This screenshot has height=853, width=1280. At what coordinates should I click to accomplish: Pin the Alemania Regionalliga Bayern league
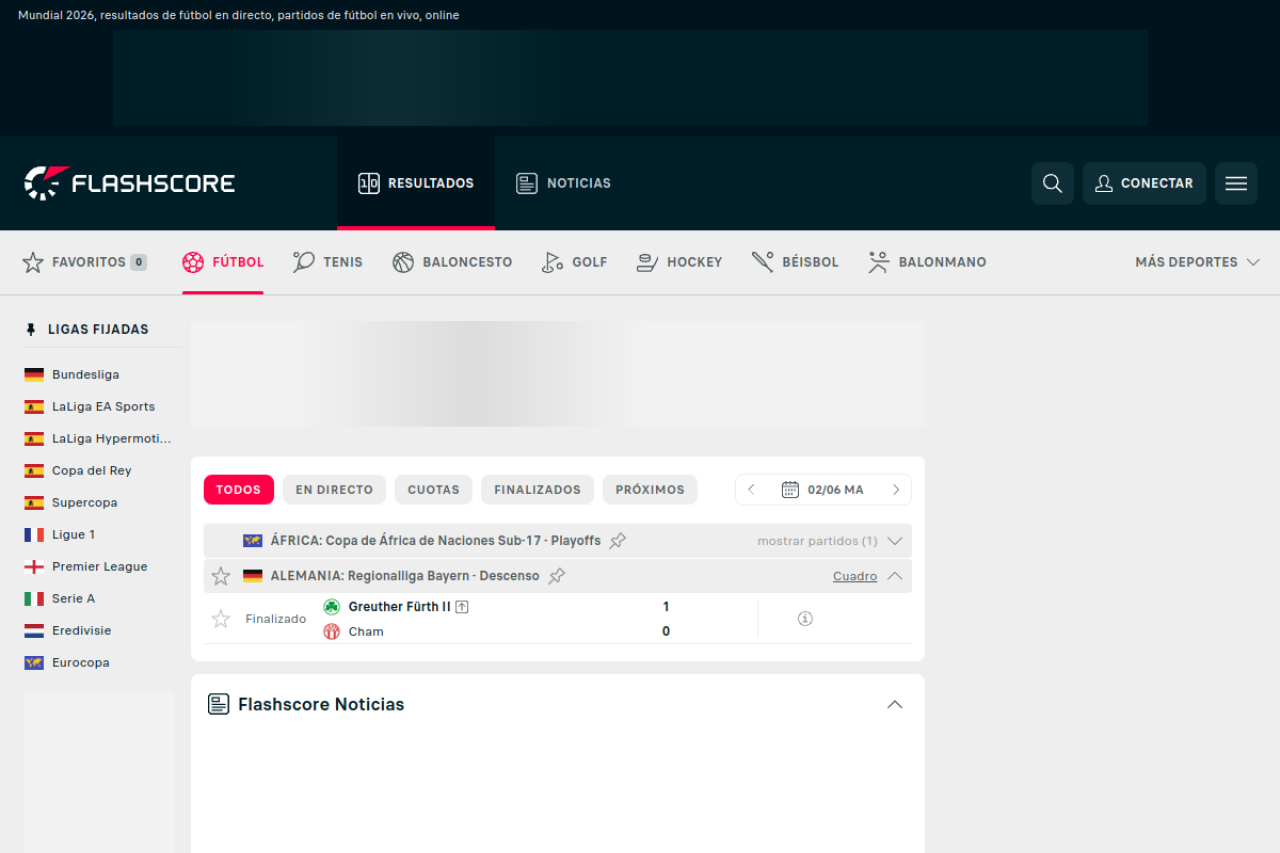click(557, 576)
